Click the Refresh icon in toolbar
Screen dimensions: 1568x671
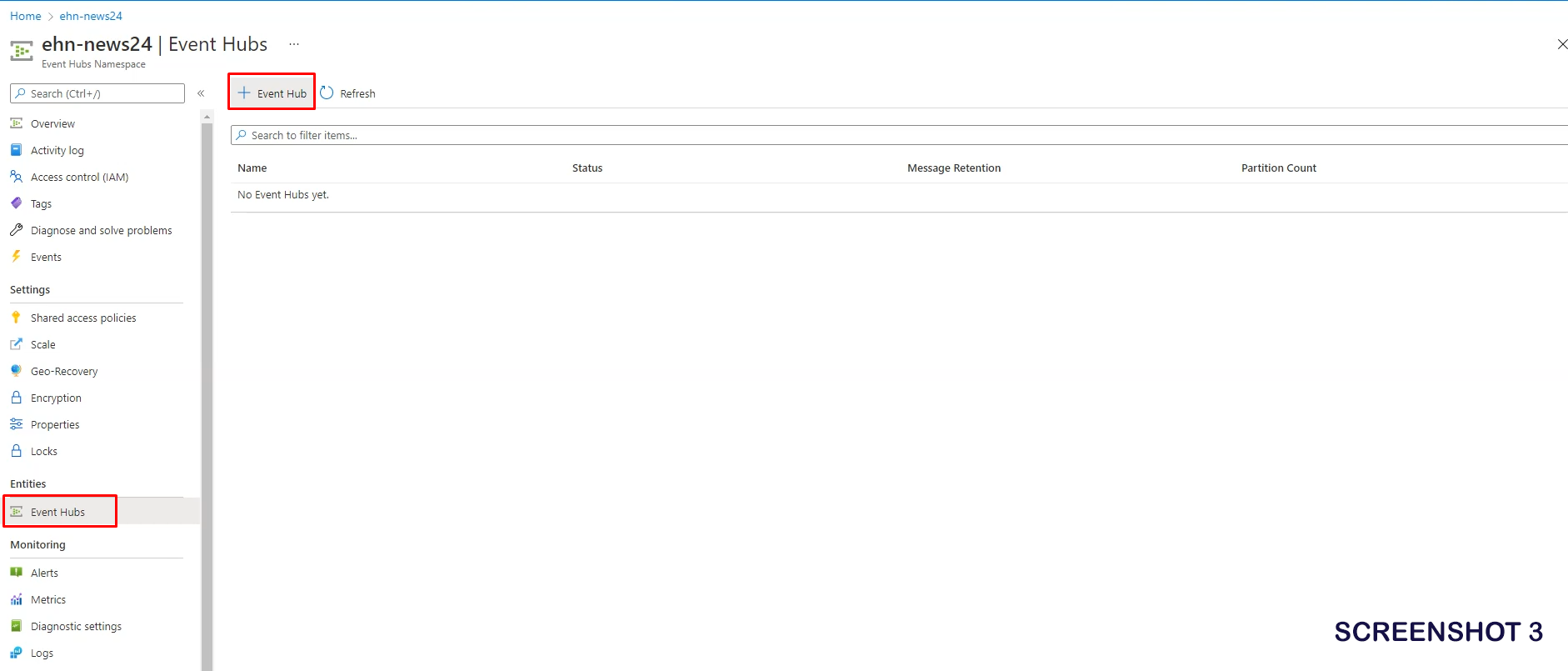[x=327, y=93]
